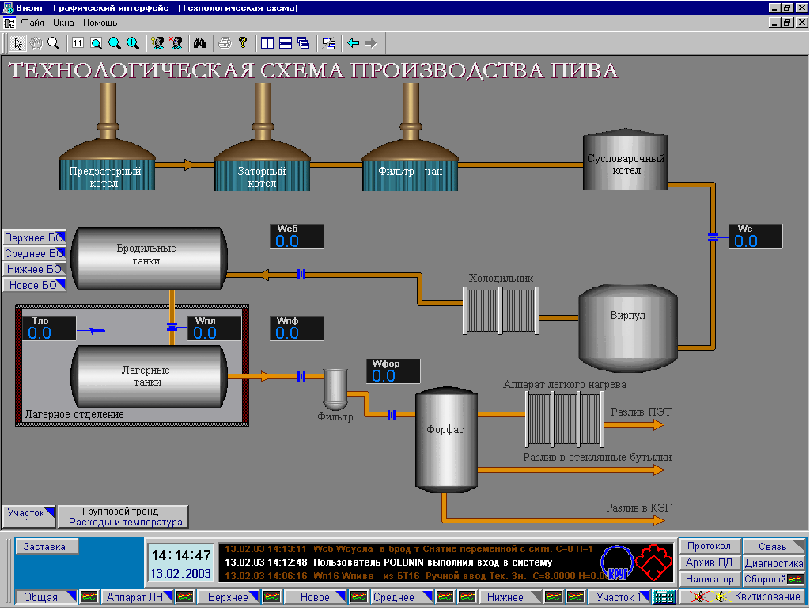The width and height of the screenshot is (809, 608).
Task: Click the key access icon
Action: (241, 43)
